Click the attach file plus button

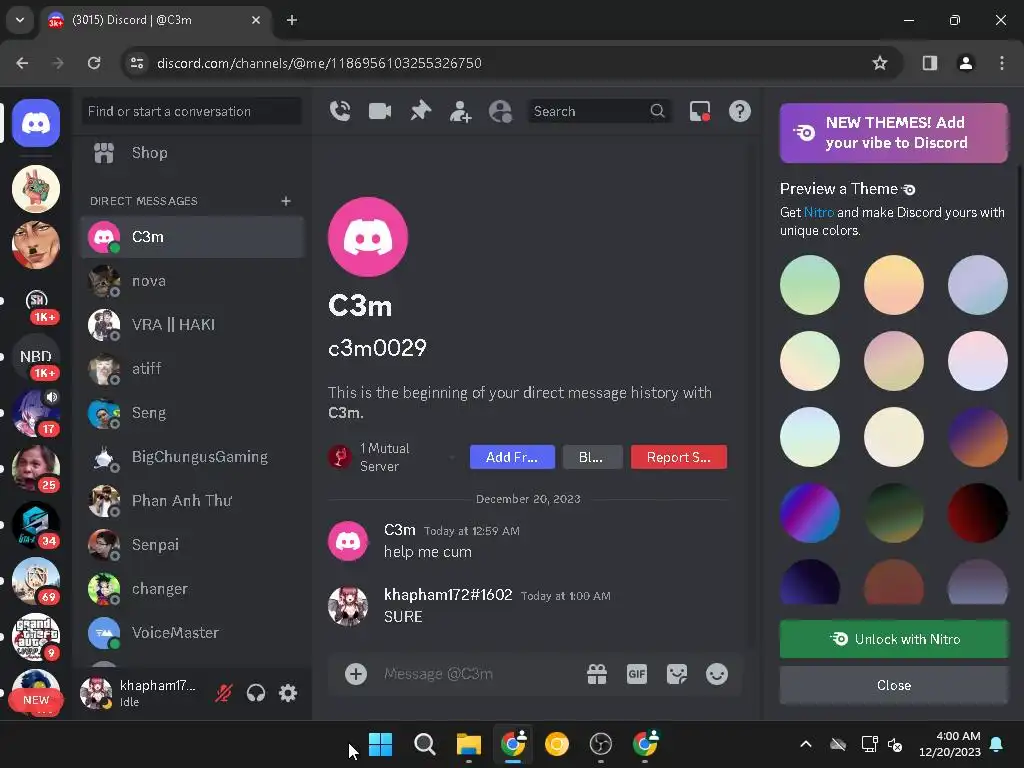[x=356, y=674]
